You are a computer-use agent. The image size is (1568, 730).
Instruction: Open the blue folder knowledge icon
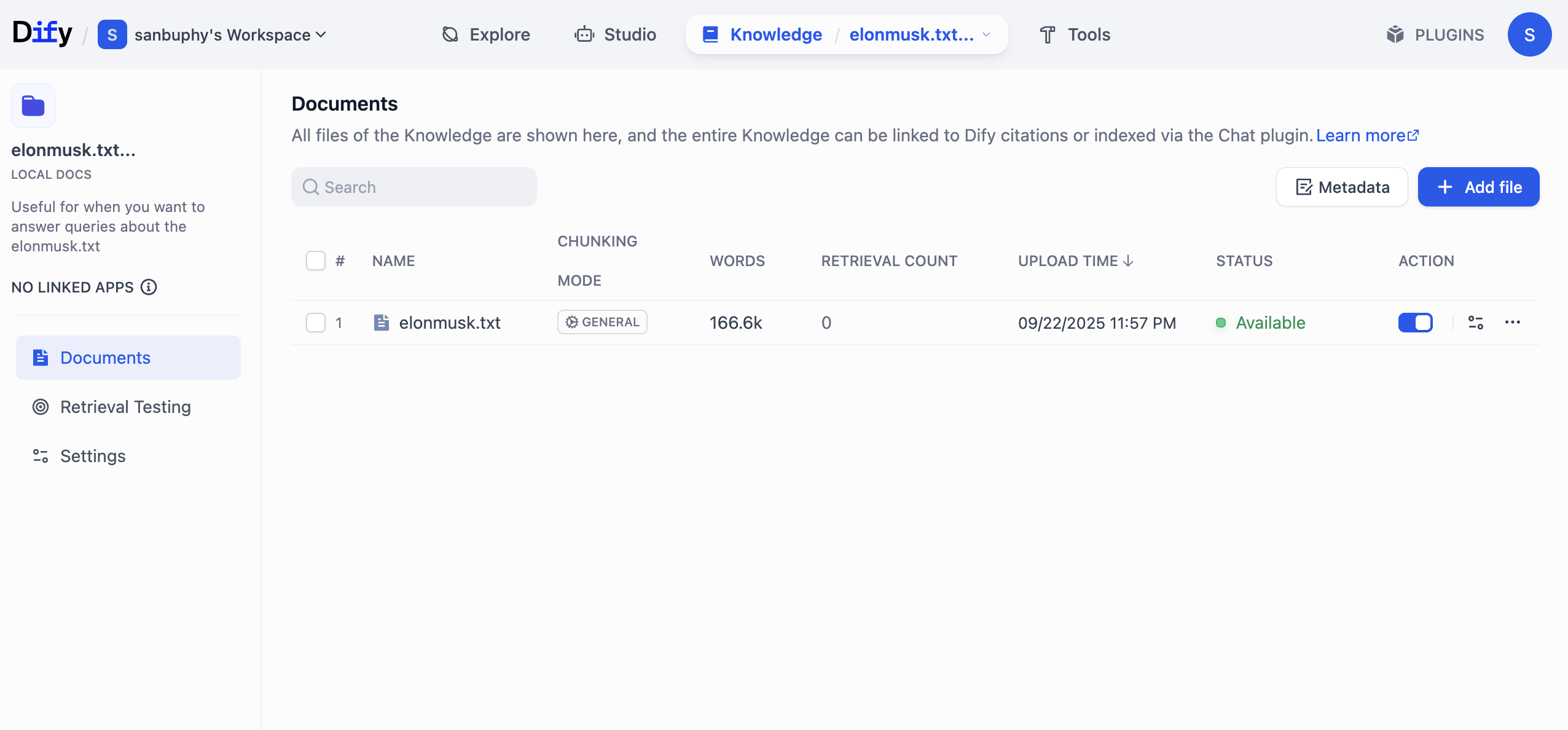click(x=33, y=106)
